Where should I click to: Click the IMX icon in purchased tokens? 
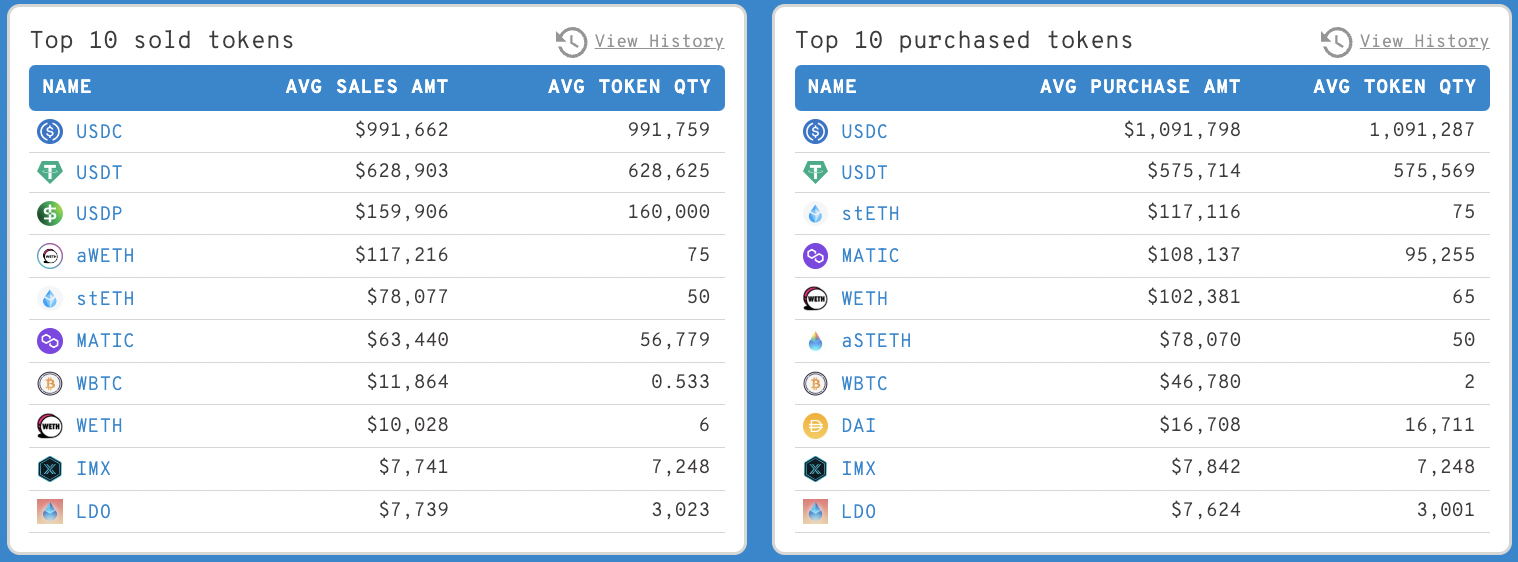pos(815,468)
